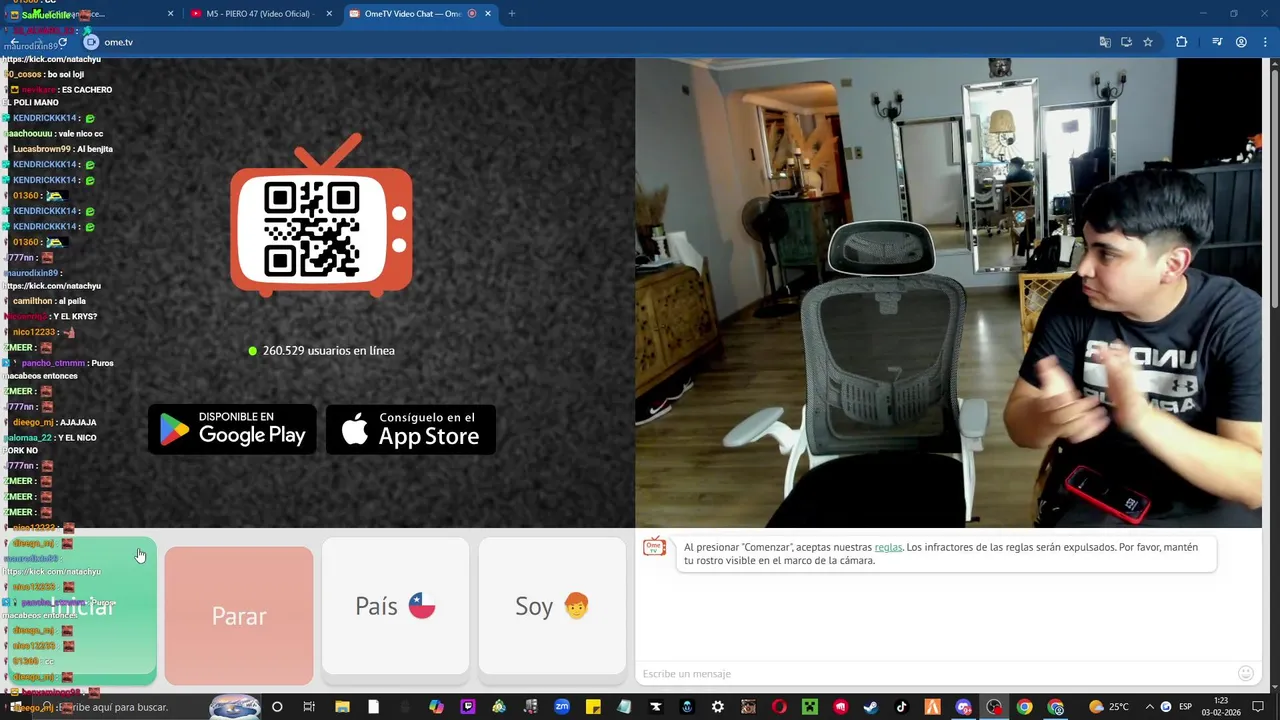Open Steam from the taskbar
1280x720 pixels.
click(x=871, y=707)
